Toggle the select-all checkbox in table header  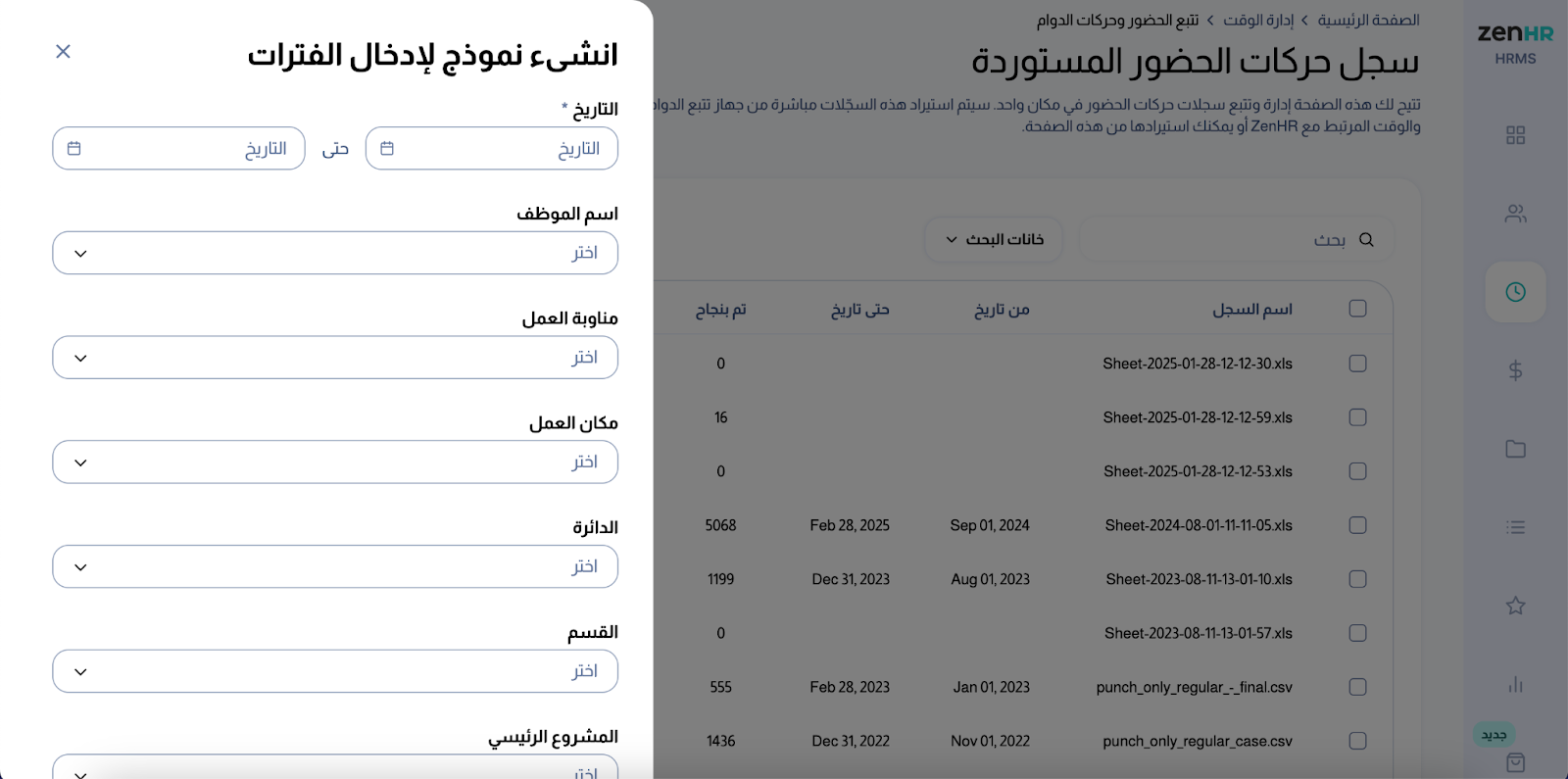tap(1357, 309)
